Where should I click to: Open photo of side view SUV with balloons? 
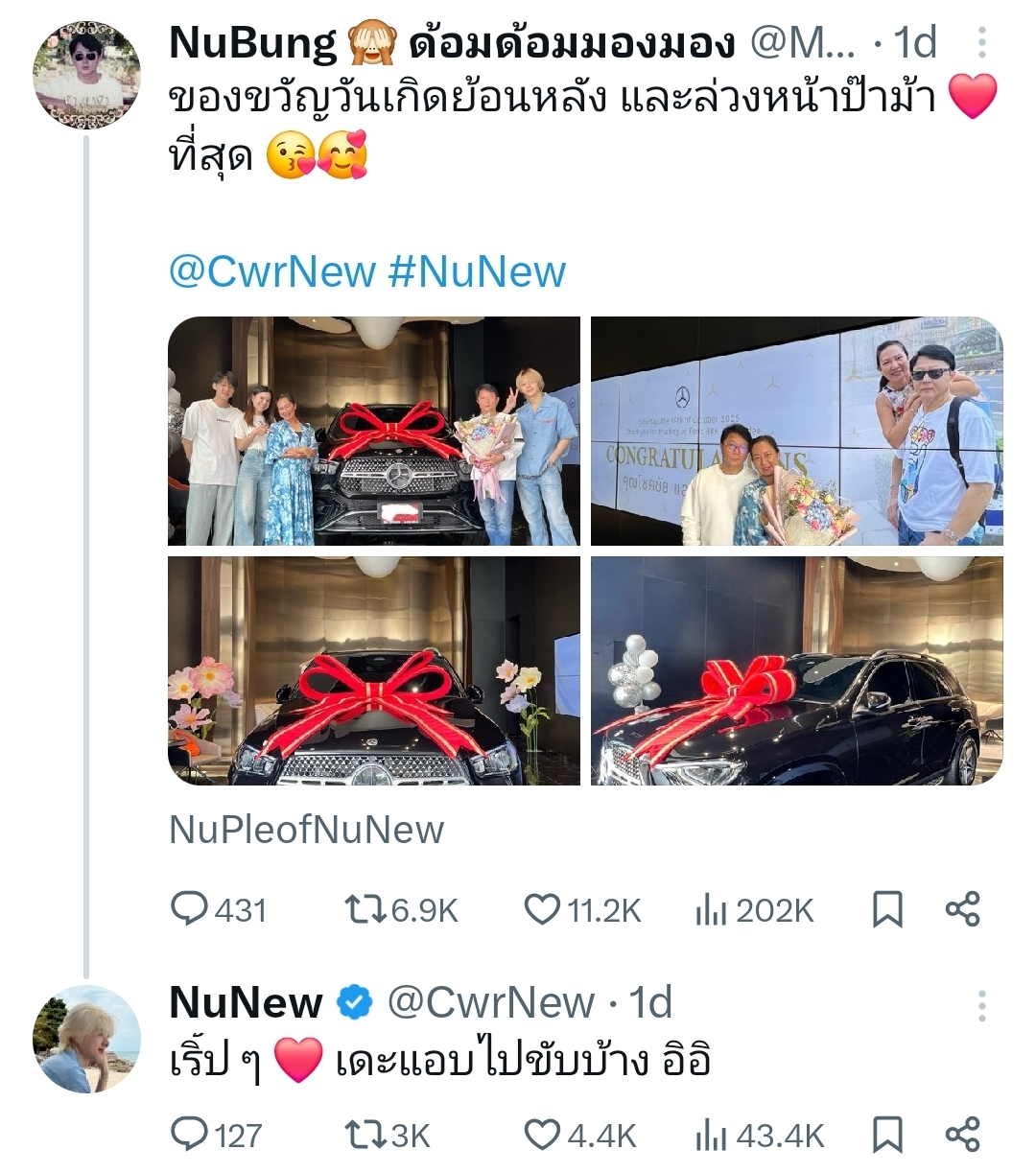click(797, 670)
